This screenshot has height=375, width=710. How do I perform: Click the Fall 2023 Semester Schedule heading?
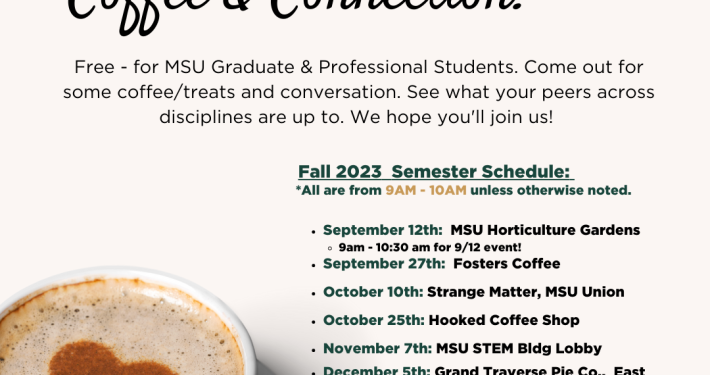click(x=436, y=172)
